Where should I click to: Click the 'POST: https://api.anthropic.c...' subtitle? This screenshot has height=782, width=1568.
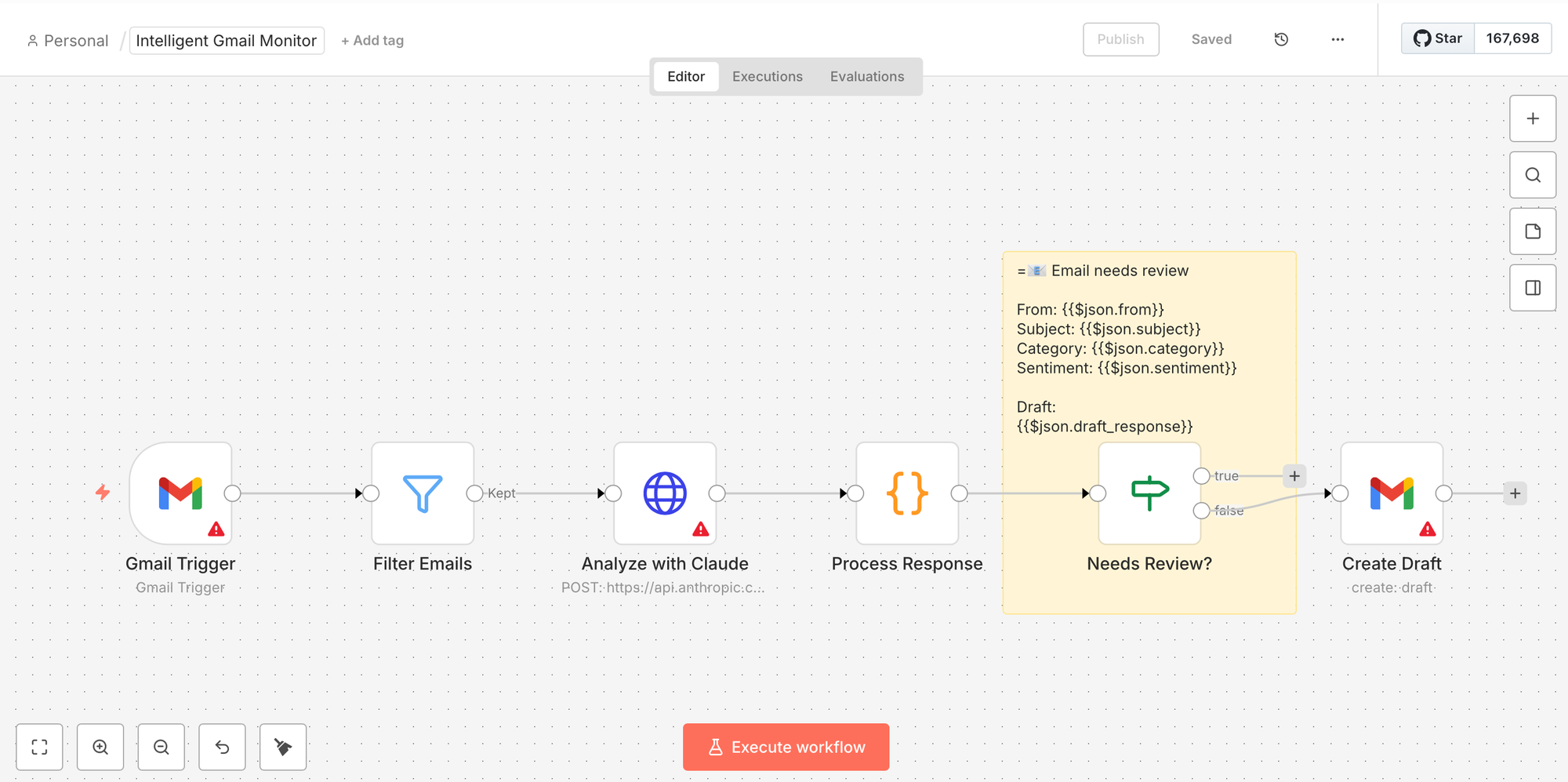(663, 587)
